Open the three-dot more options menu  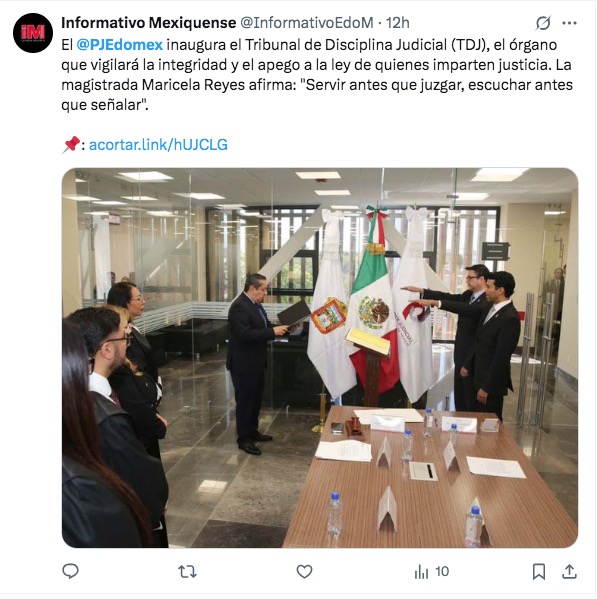pyautogui.click(x=569, y=23)
